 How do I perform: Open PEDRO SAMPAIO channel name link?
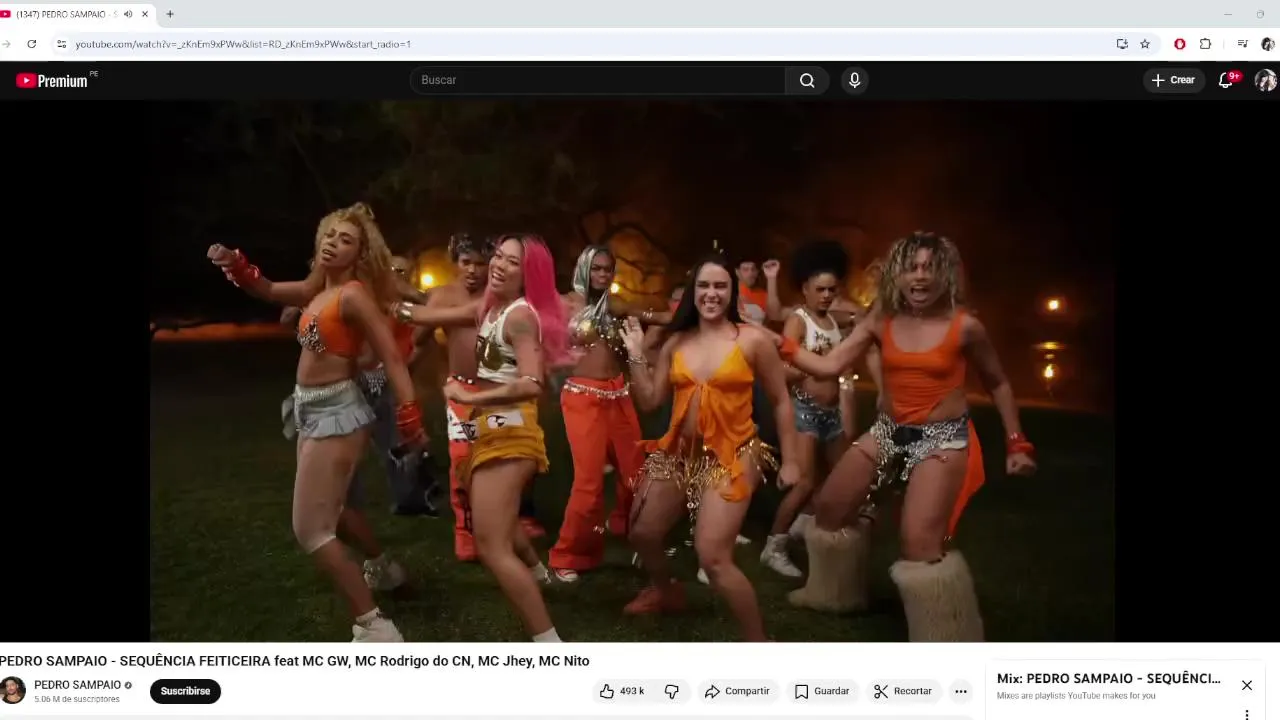(77, 685)
